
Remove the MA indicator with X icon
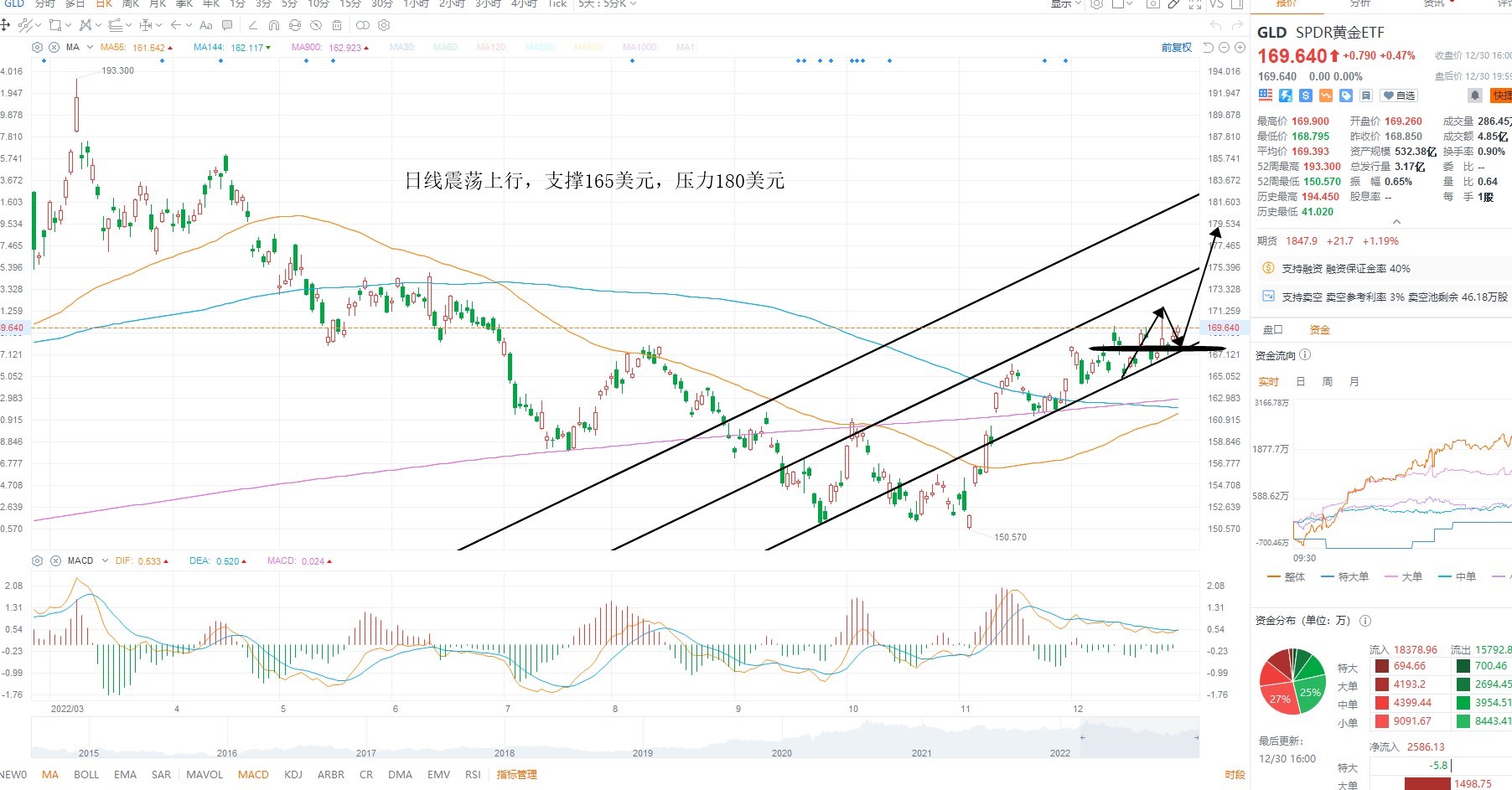pyautogui.click(x=54, y=47)
